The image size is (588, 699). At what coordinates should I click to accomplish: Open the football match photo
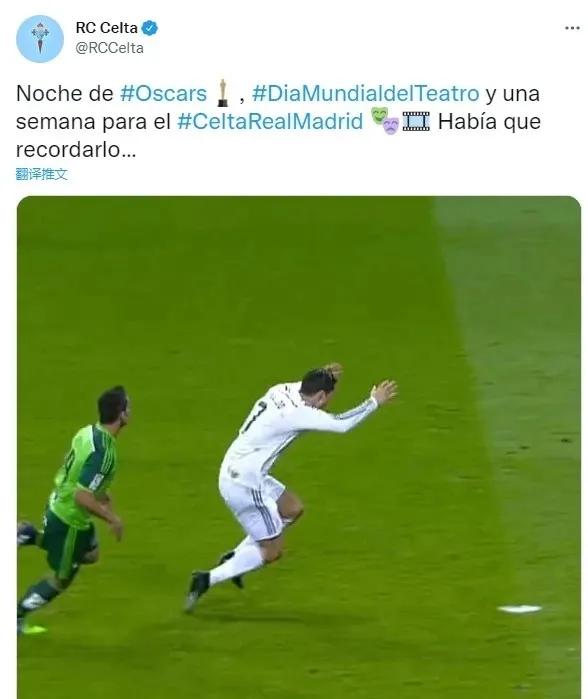[x=299, y=447]
